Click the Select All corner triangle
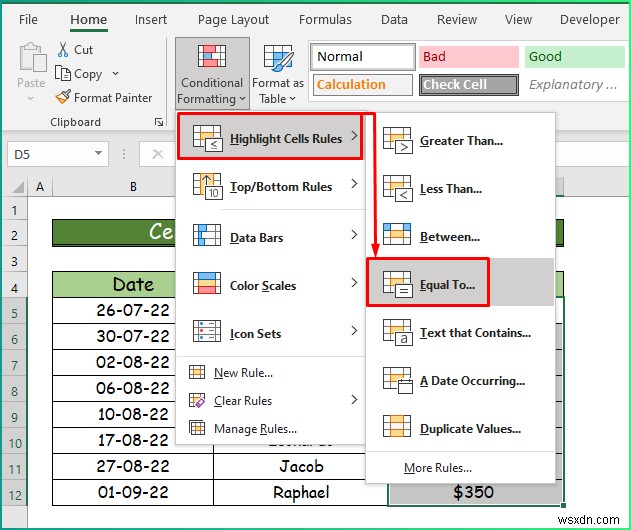The width and height of the screenshot is (631, 530). pos(18,187)
